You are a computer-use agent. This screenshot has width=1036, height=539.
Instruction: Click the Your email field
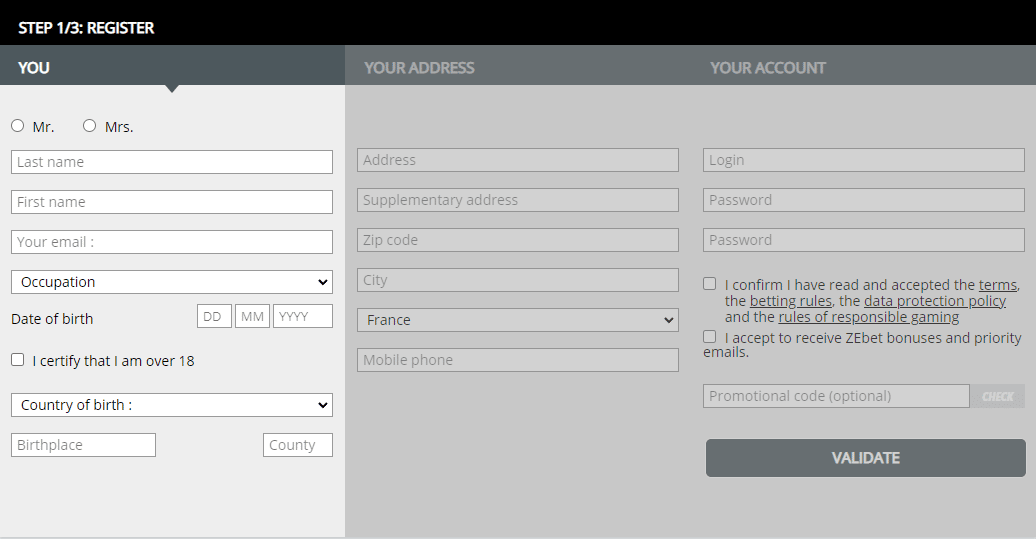click(172, 242)
